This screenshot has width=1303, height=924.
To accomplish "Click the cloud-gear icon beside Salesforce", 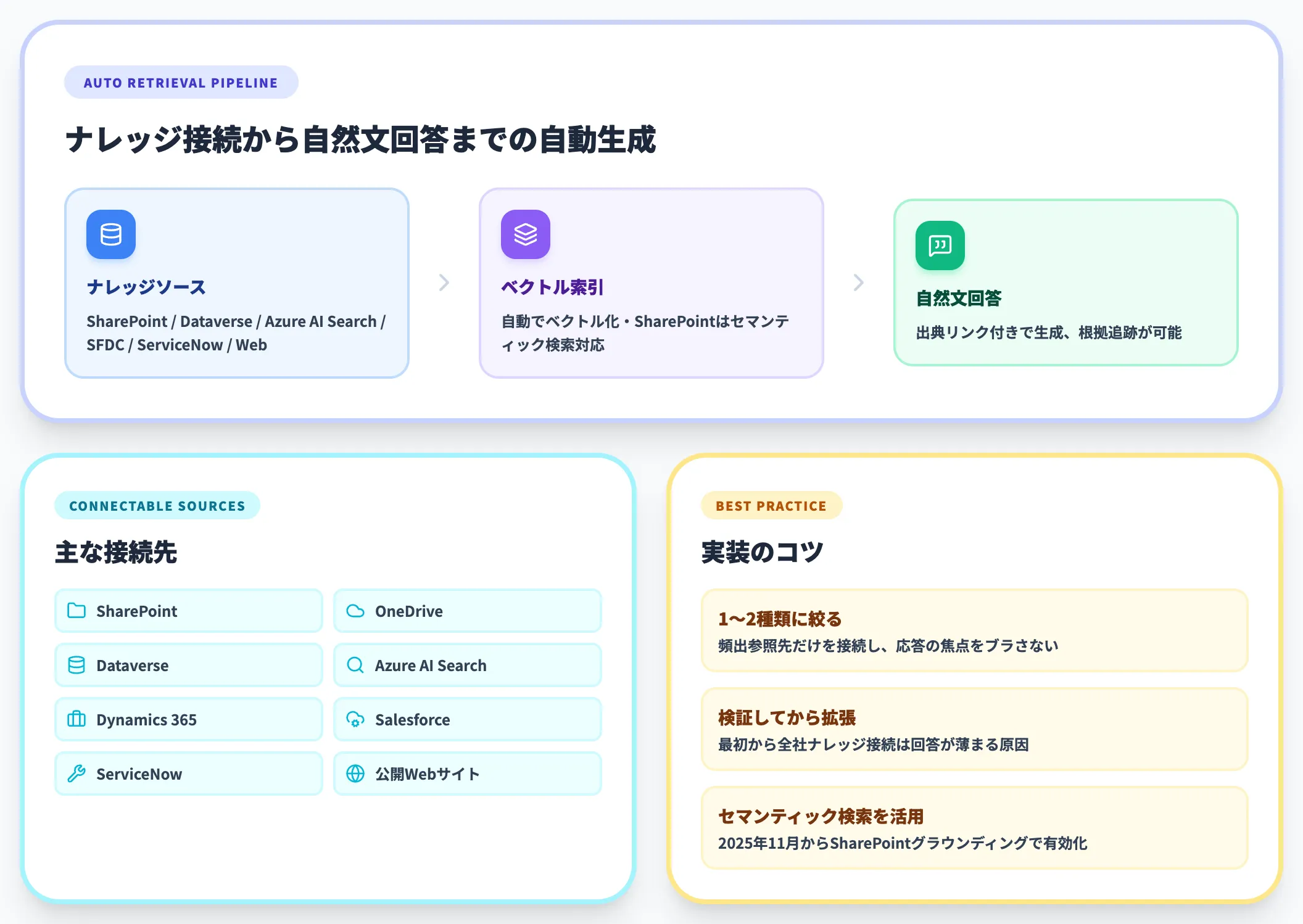I will [355, 719].
